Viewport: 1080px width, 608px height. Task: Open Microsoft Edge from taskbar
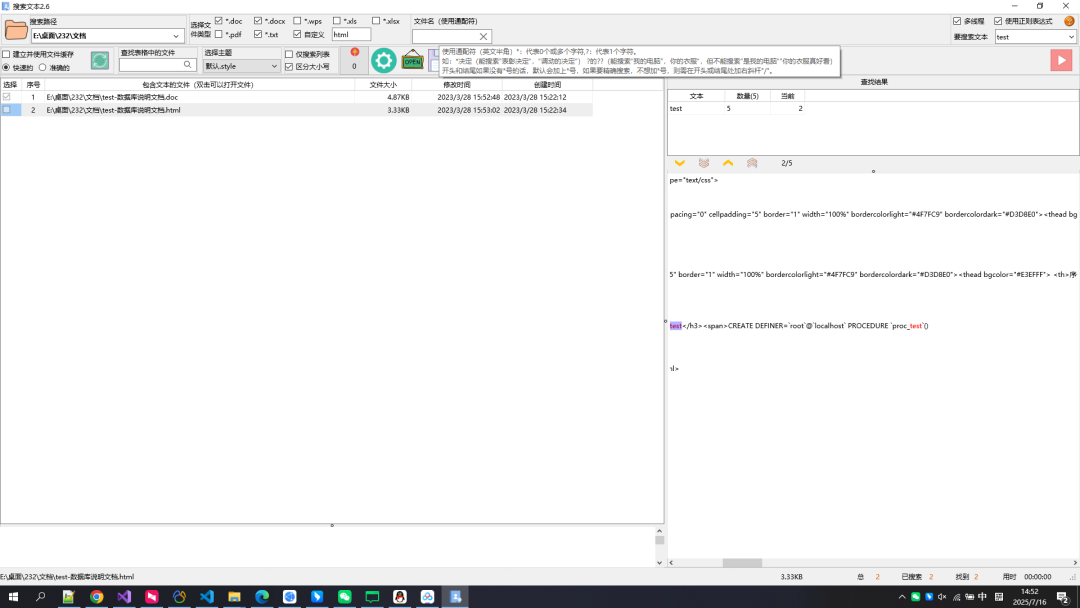tap(262, 597)
